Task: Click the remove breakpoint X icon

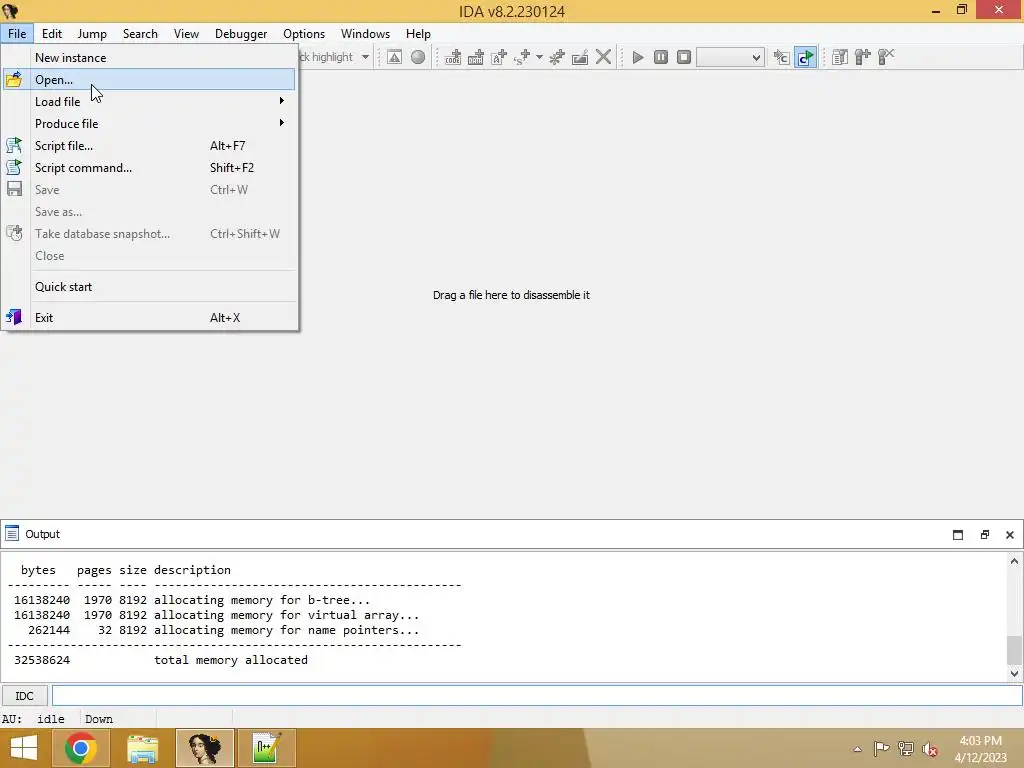Action: click(x=886, y=57)
